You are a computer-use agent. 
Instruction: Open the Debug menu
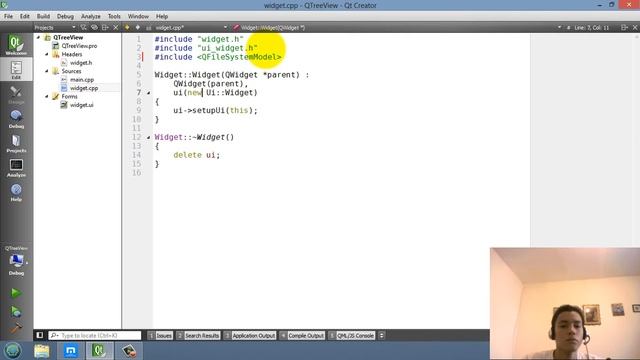pos(65,16)
